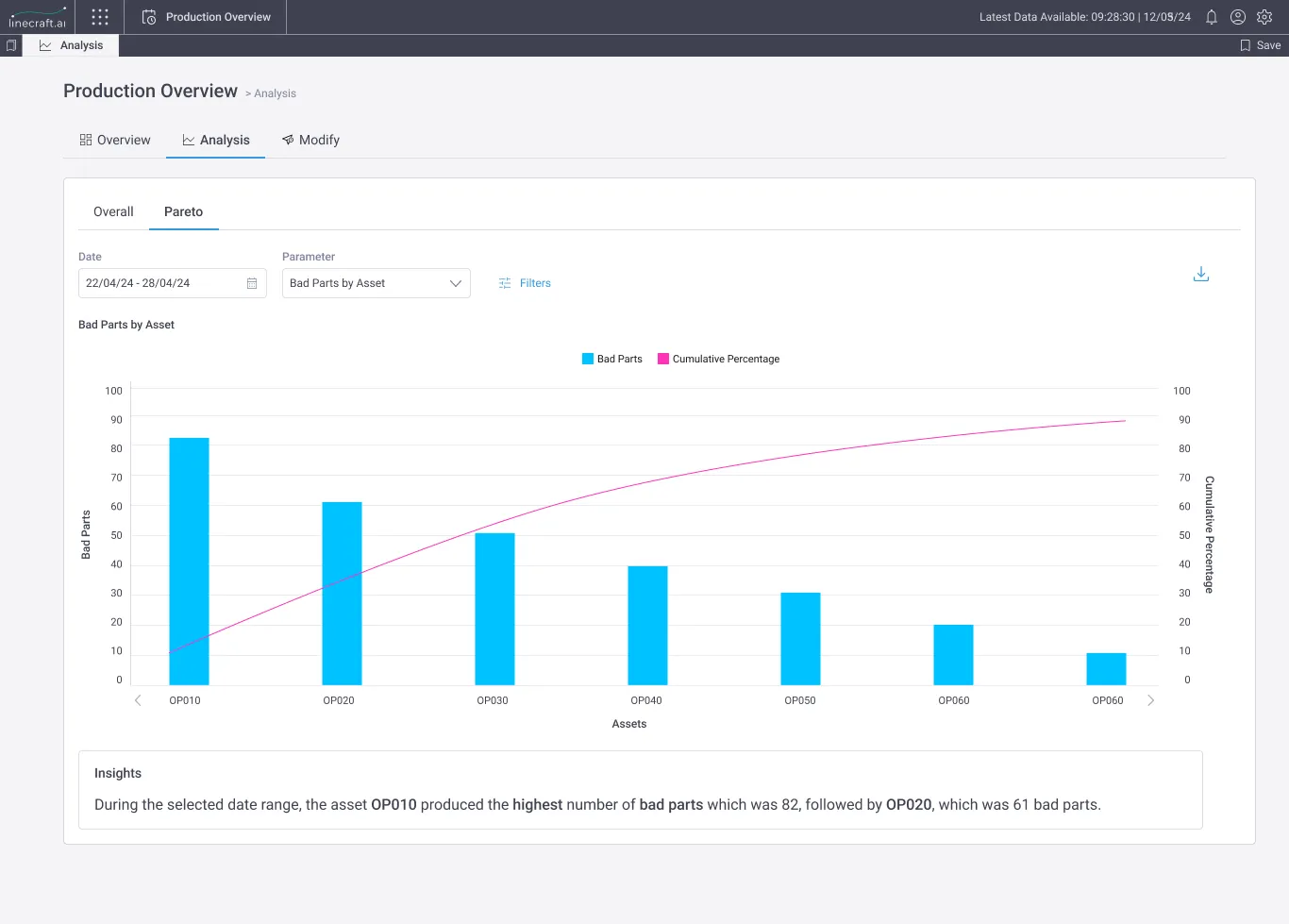This screenshot has height=924, width=1289.
Task: Go to previous assets with left chevron
Action: coord(138,700)
